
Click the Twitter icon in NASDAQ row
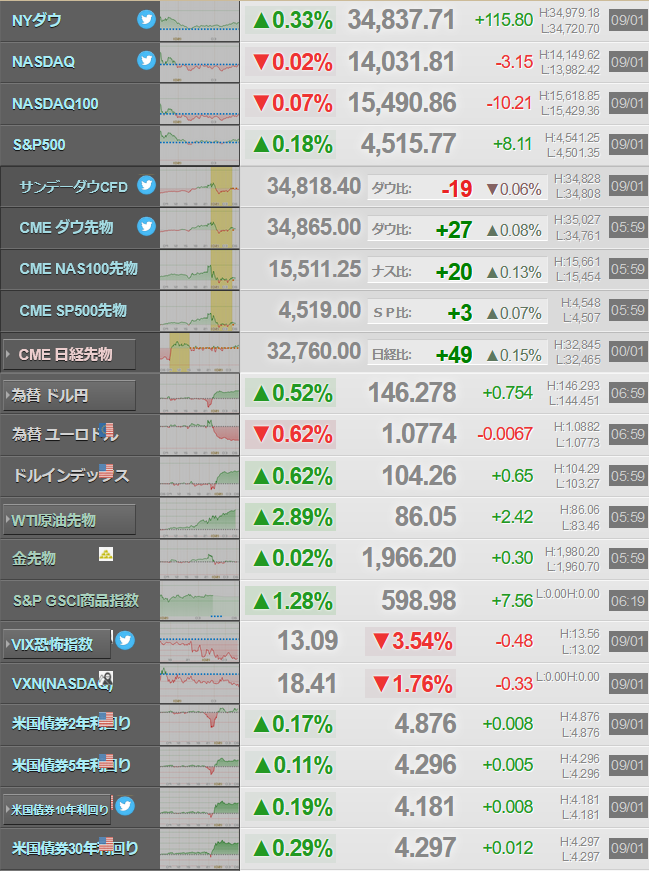coord(146,60)
